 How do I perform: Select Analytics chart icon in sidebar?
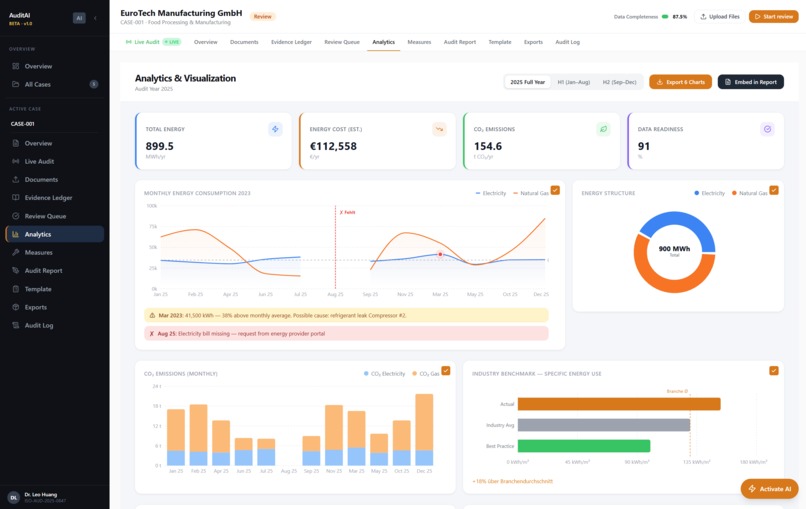pyautogui.click(x=15, y=234)
